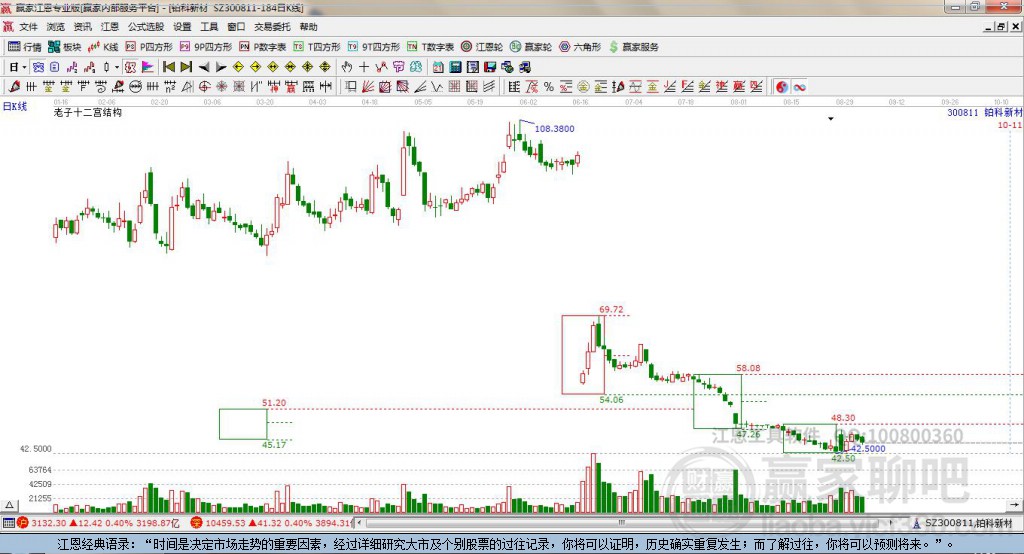
Task: Click the 69.72 price label
Action: click(611, 310)
